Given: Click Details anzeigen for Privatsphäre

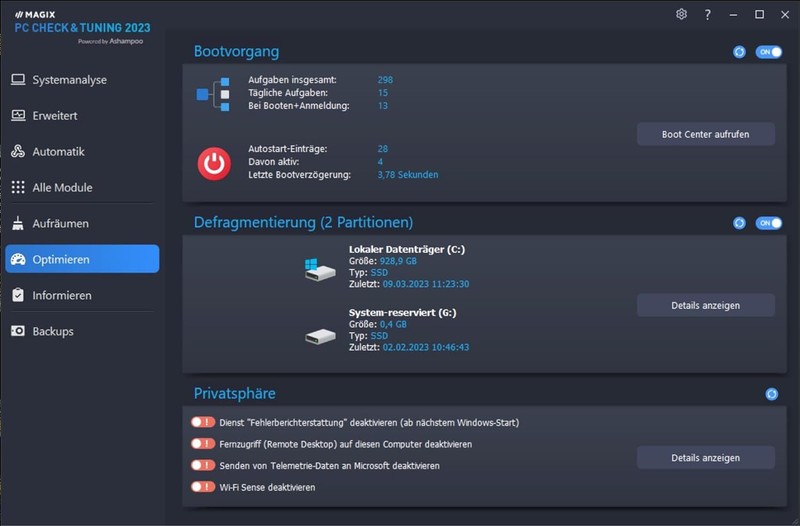Looking at the screenshot, I should click(706, 458).
